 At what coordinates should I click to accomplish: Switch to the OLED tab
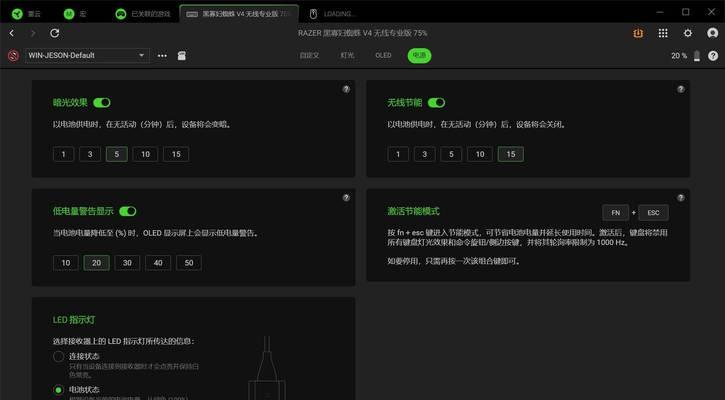[x=383, y=55]
